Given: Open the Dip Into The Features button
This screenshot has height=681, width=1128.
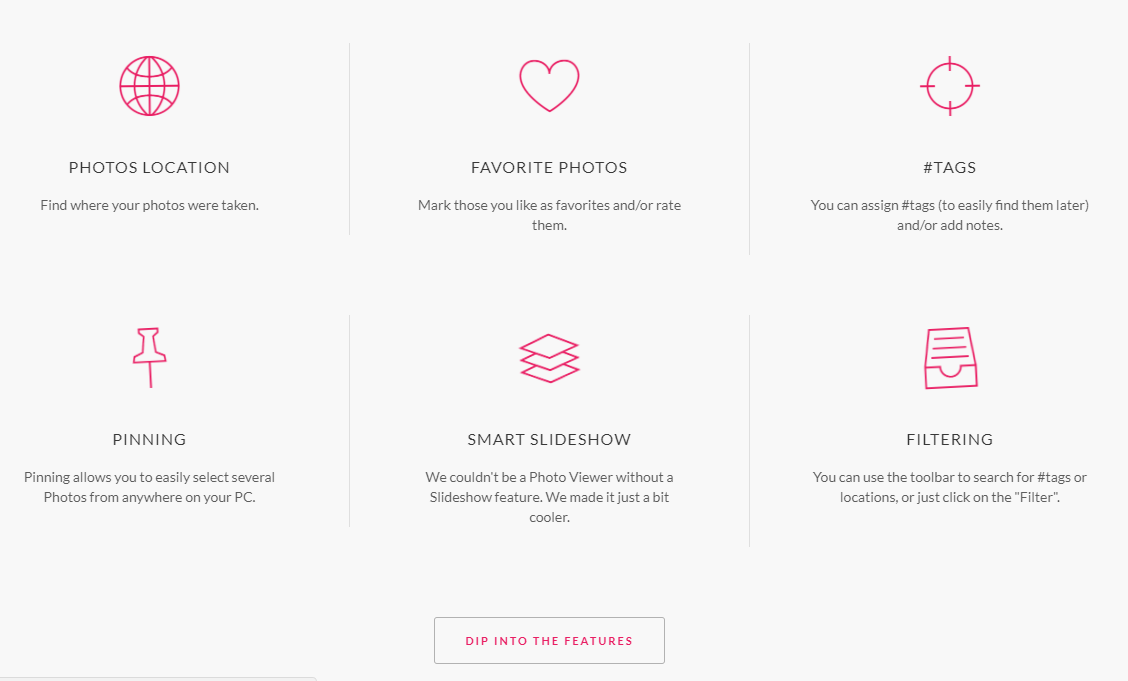Looking at the screenshot, I should point(549,640).
